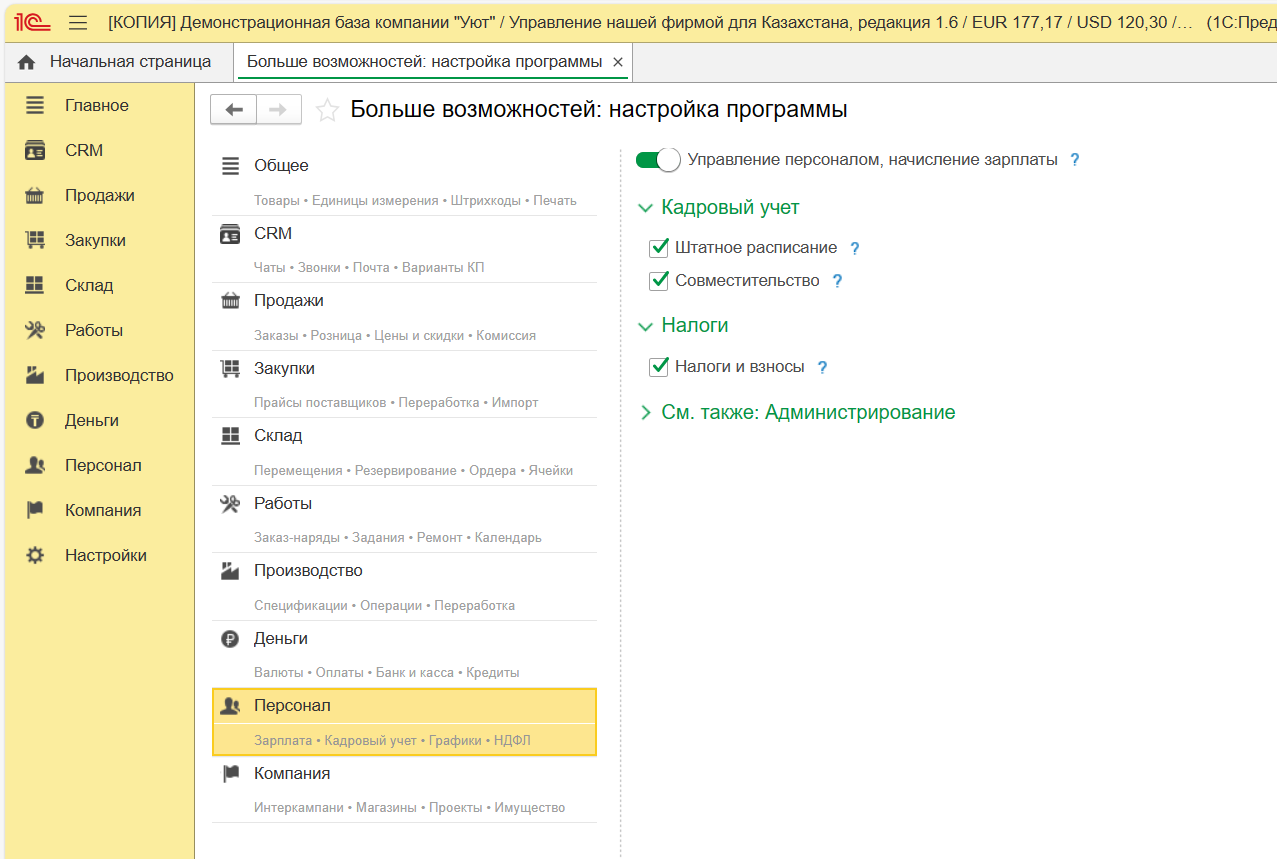Viewport: 1277px width, 859px height.
Task: Open Продажи basket icon in sidebar
Action: (x=35, y=196)
